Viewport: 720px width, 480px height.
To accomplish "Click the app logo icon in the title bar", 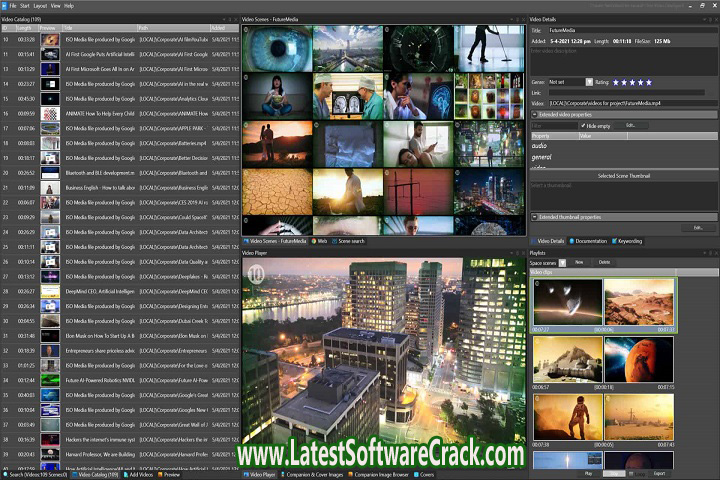I will [x=5, y=5].
